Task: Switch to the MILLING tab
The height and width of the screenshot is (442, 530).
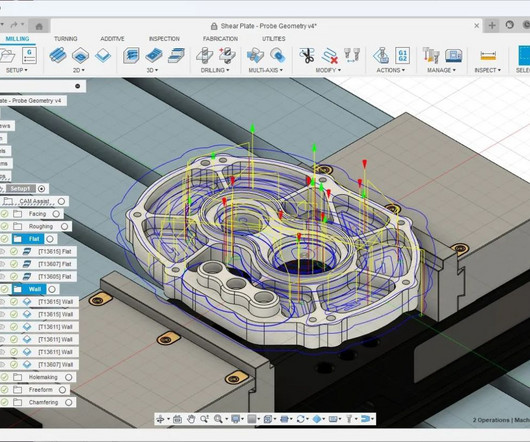Action: [x=17, y=39]
